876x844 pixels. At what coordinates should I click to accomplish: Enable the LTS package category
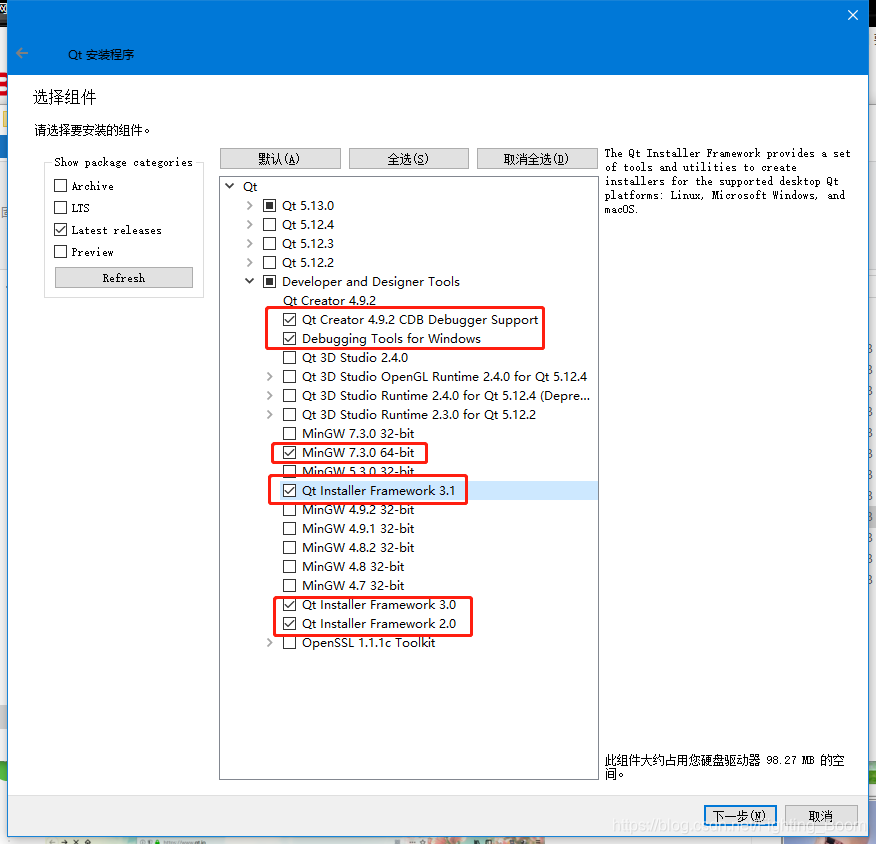tap(60, 207)
